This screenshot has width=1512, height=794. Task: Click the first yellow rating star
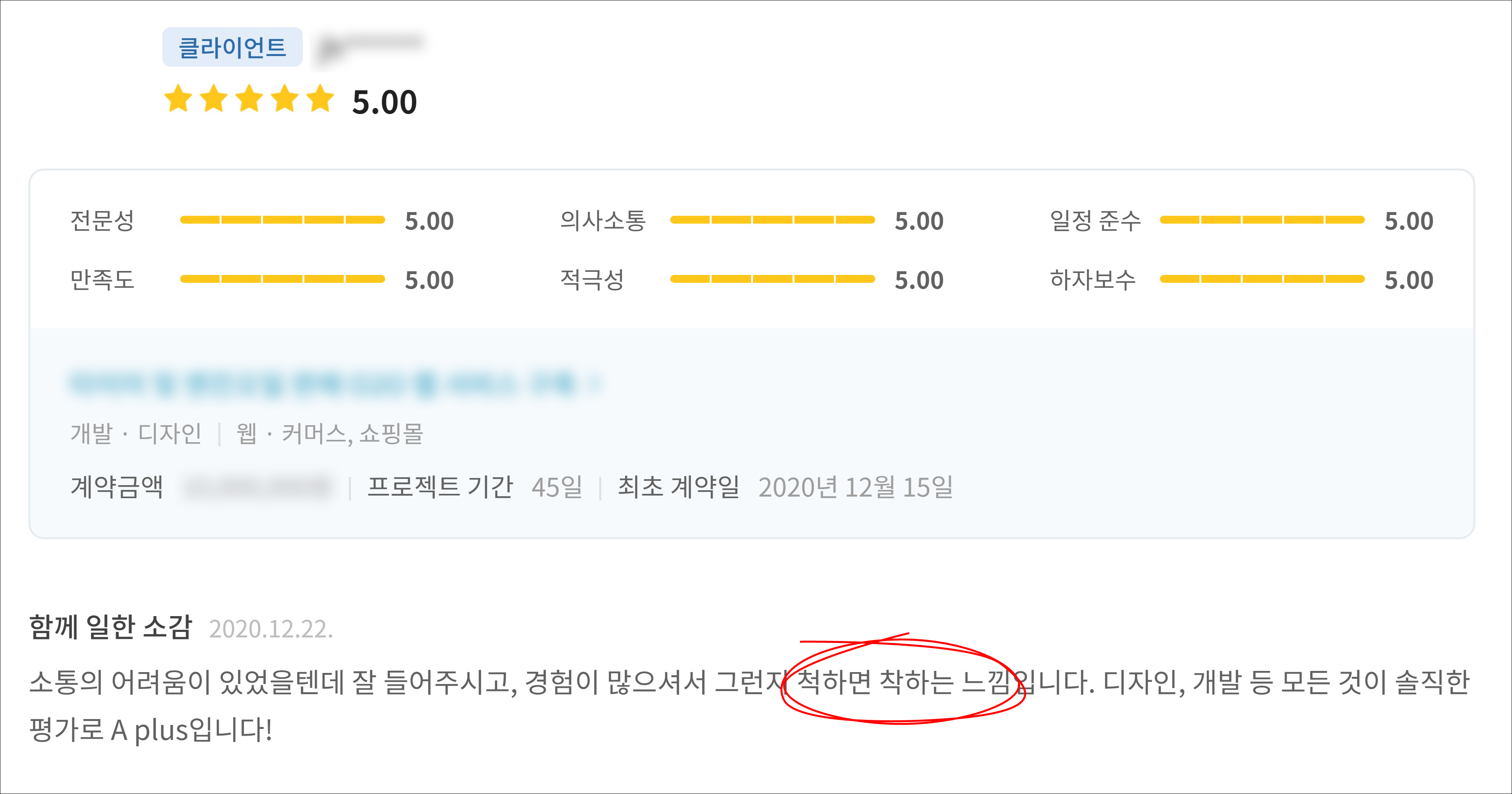(x=178, y=99)
